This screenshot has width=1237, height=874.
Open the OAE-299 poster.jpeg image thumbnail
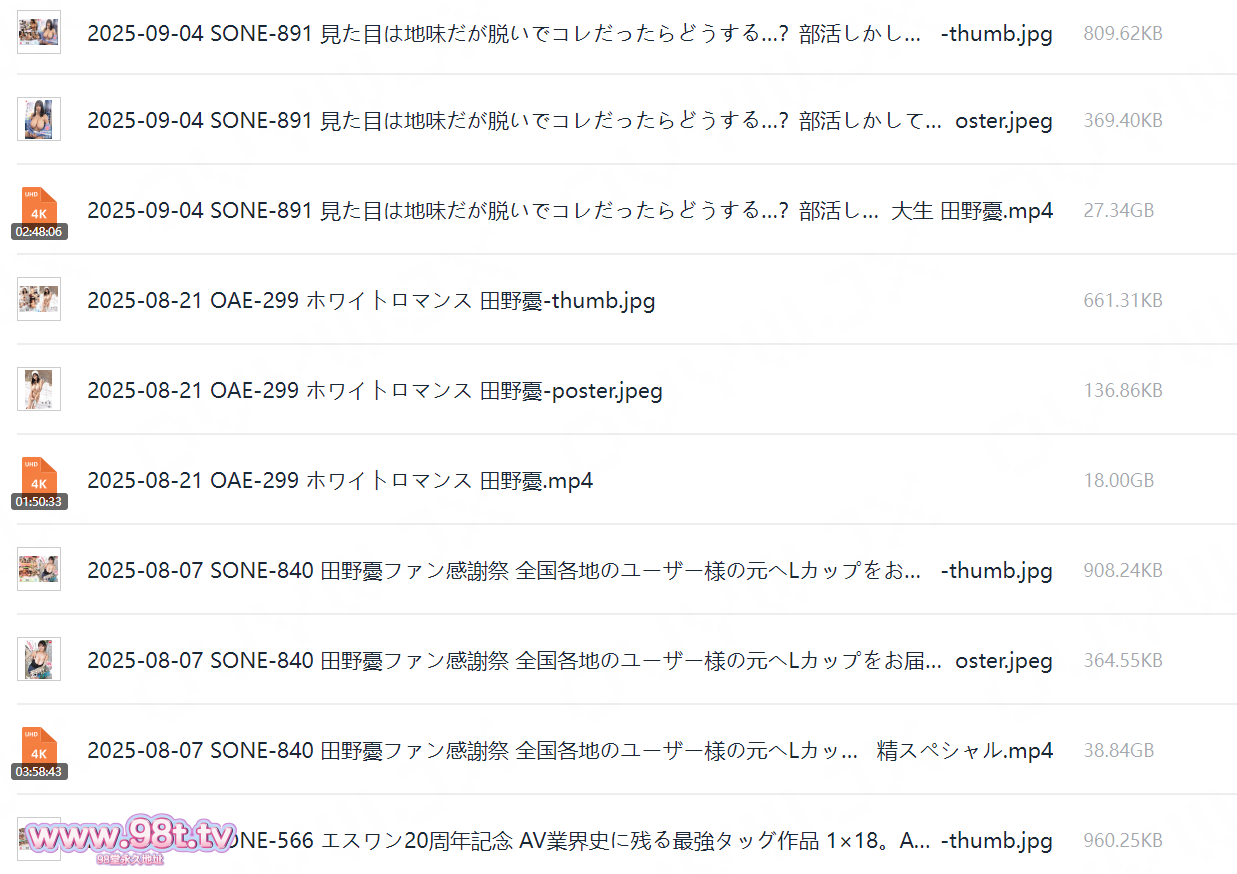pos(39,390)
